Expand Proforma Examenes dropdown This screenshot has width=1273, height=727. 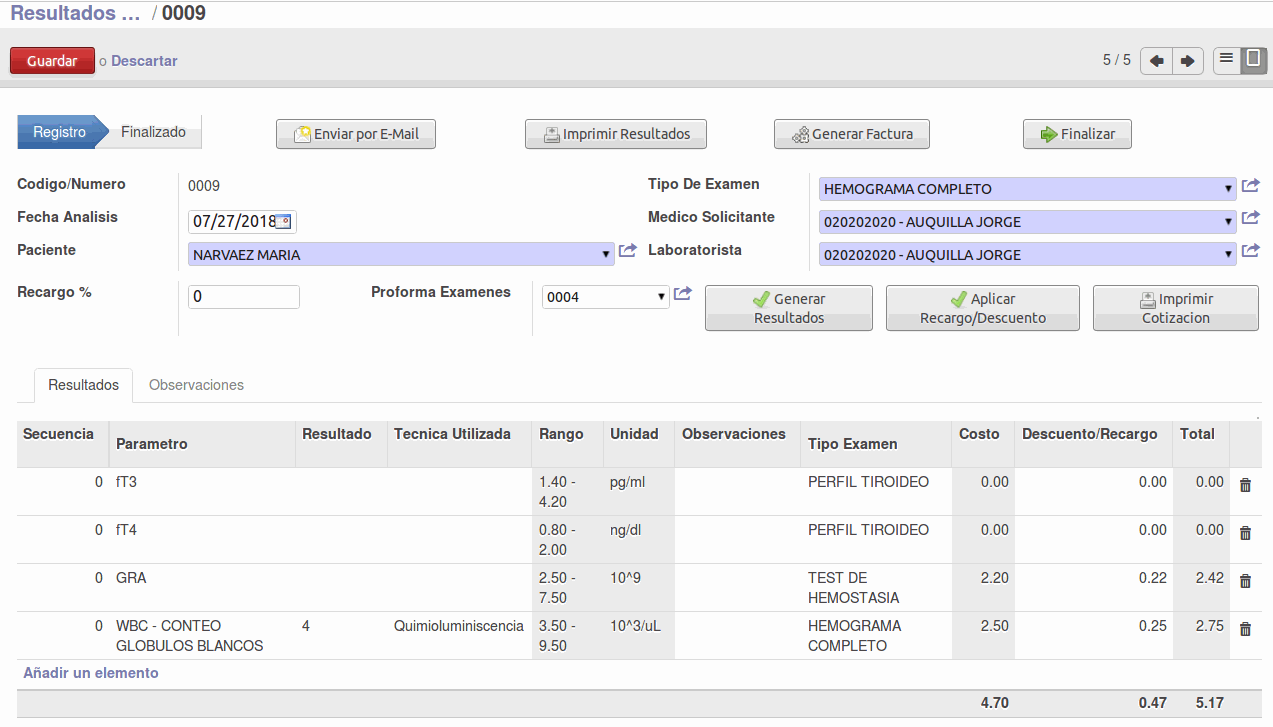[661, 297]
